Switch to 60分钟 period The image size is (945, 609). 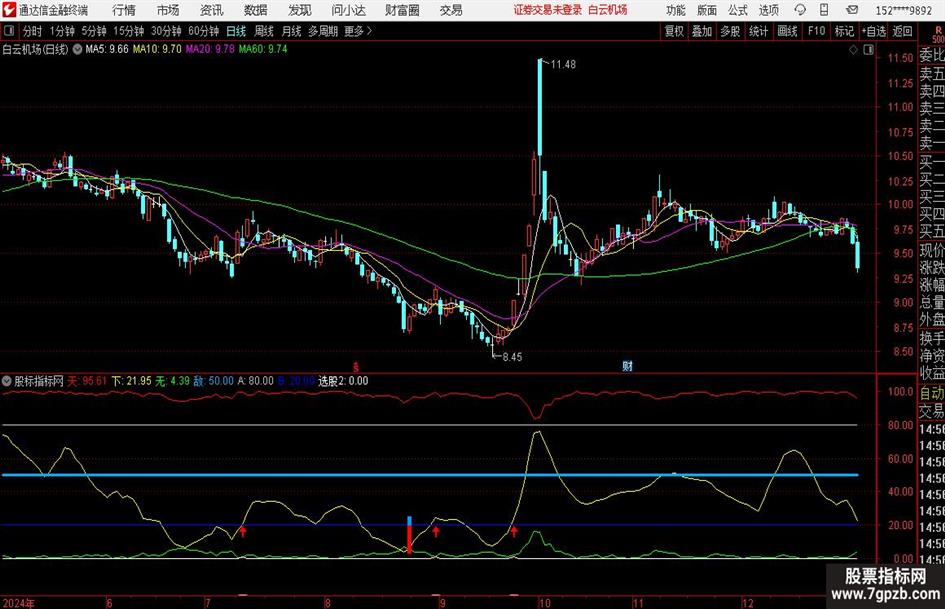204,31
